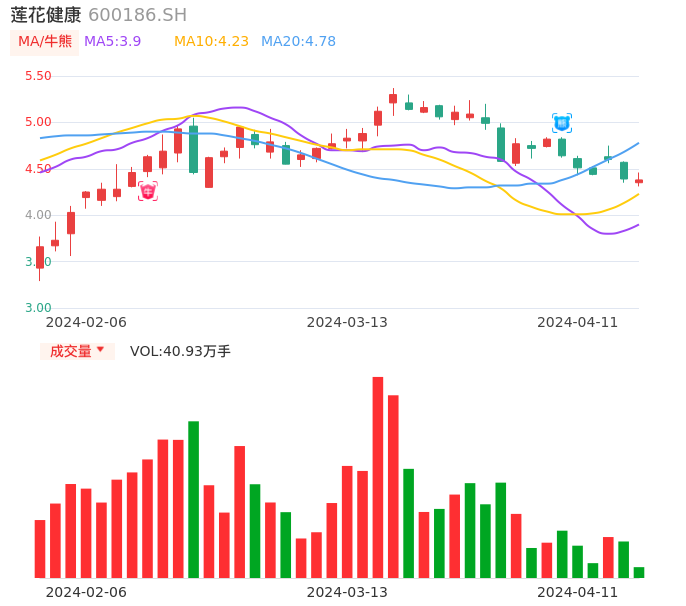Click the 2024-04-11 date under volume chart
The height and width of the screenshot is (606, 686).
tap(578, 592)
